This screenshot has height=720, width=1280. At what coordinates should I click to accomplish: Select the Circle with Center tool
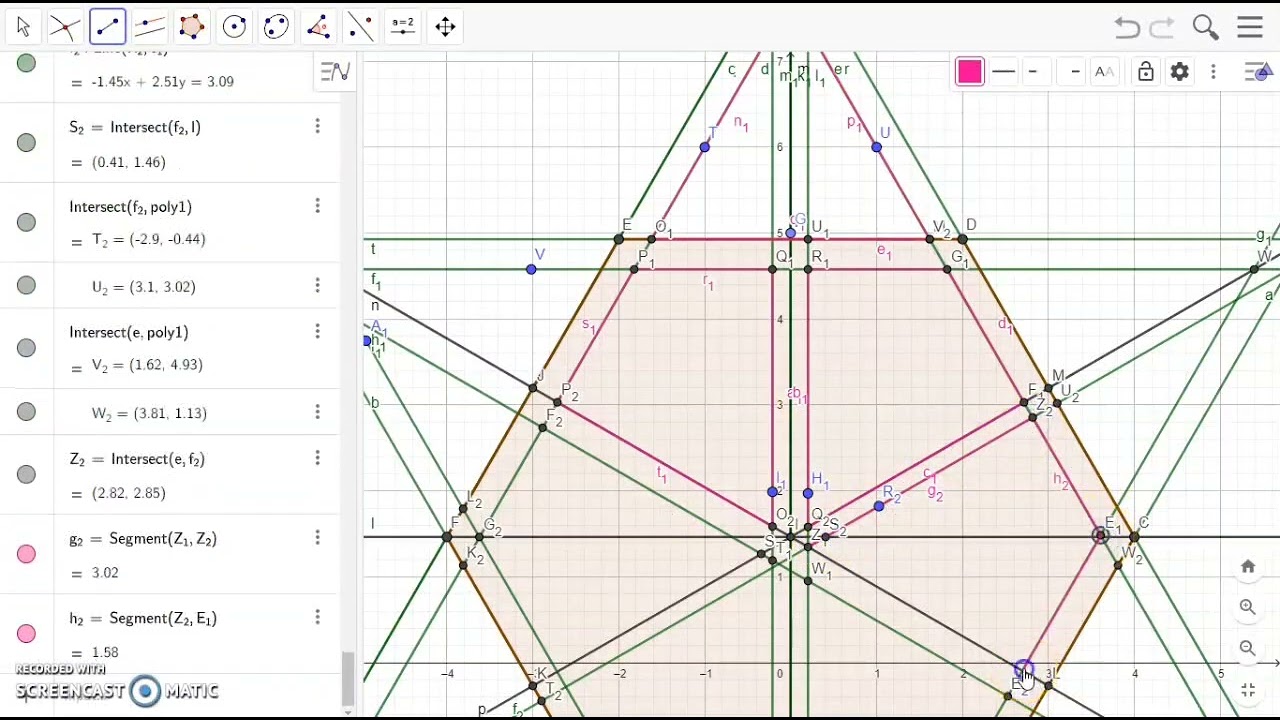[234, 27]
